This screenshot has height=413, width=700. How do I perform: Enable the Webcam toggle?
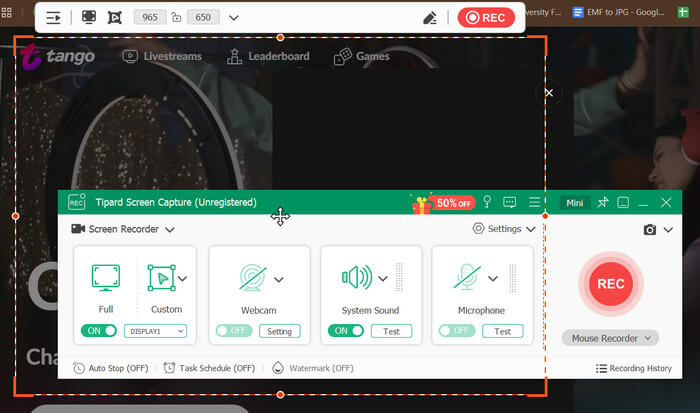[234, 331]
